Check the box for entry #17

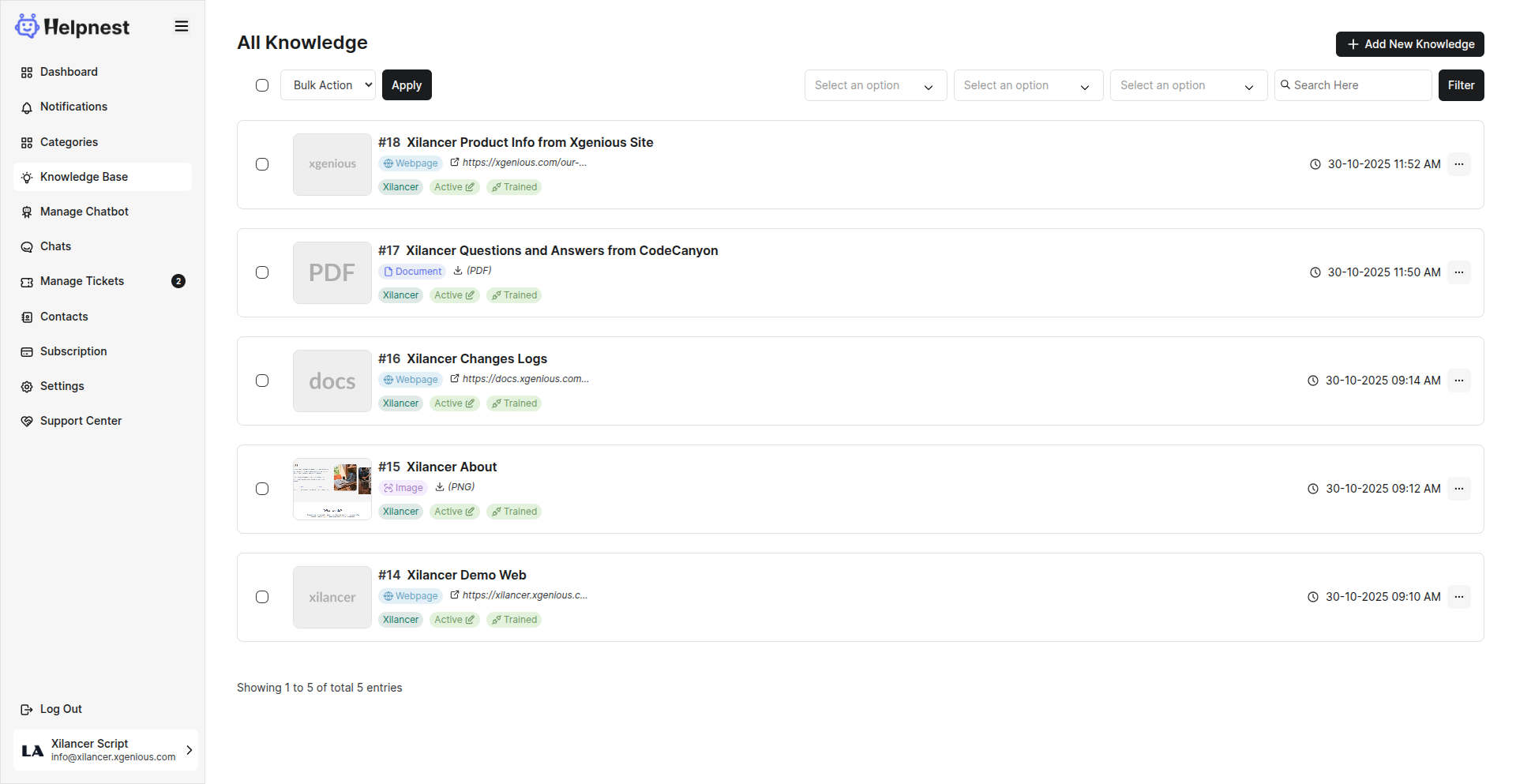click(x=262, y=272)
